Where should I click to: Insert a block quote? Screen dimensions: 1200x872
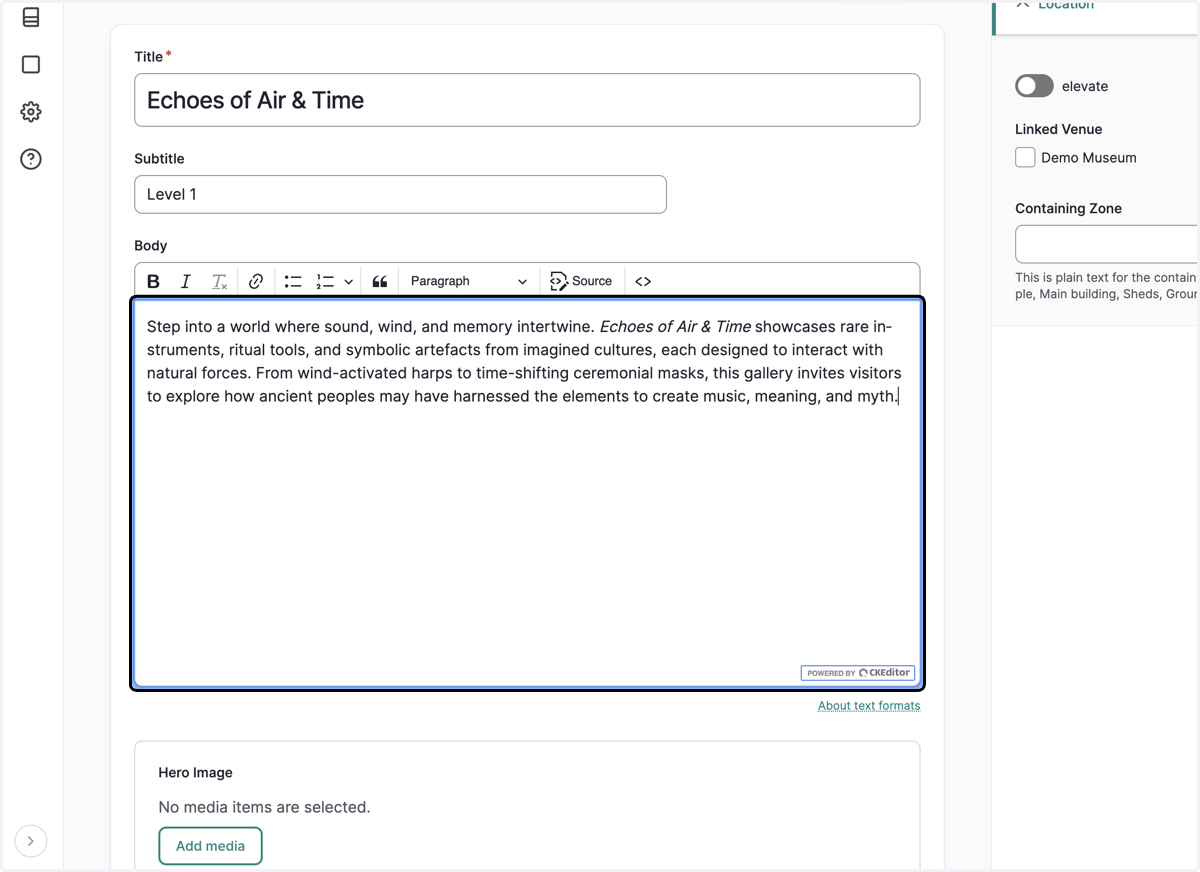point(380,281)
